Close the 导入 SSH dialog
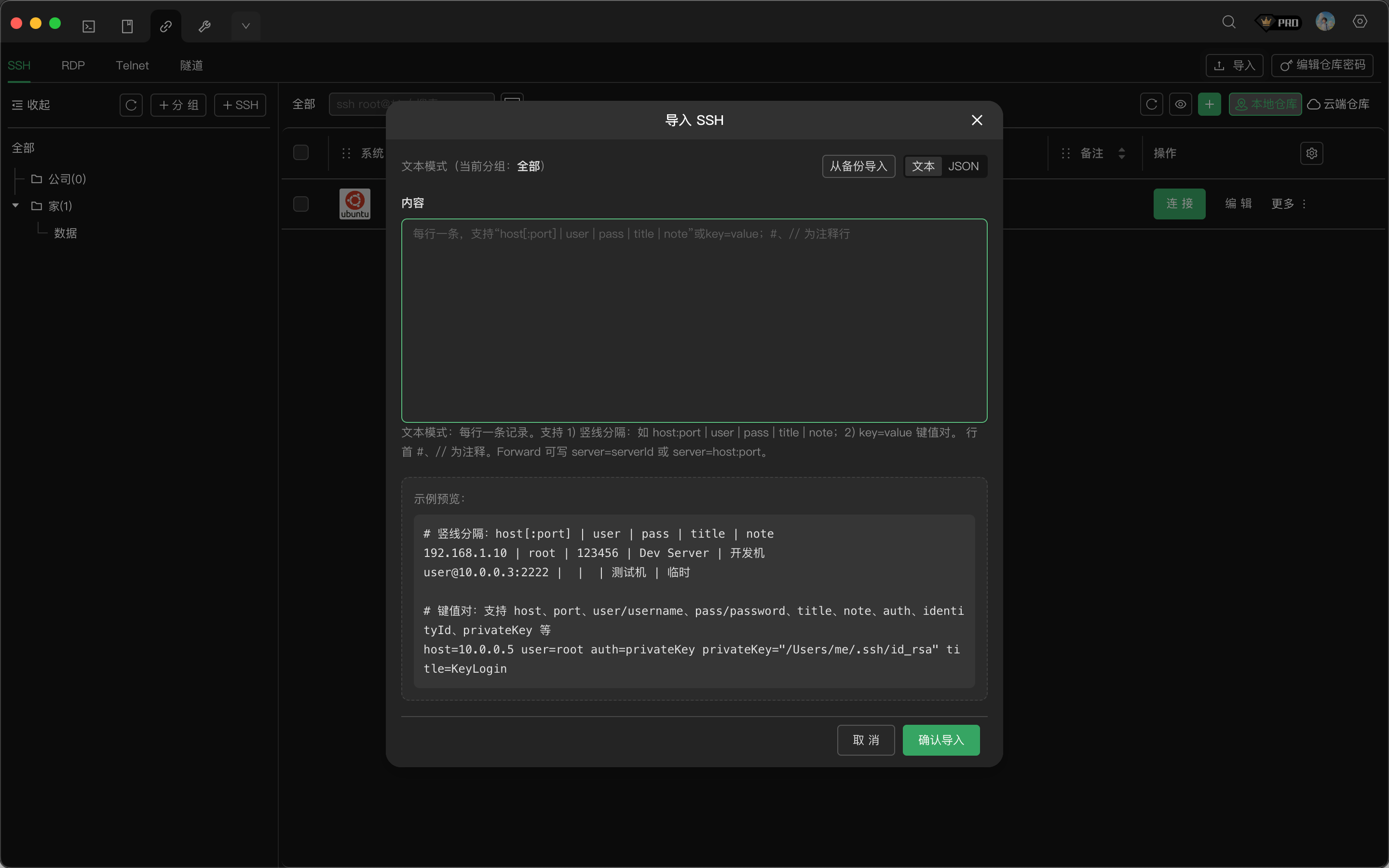Screen dimensions: 1389x868 pyautogui.click(x=977, y=120)
